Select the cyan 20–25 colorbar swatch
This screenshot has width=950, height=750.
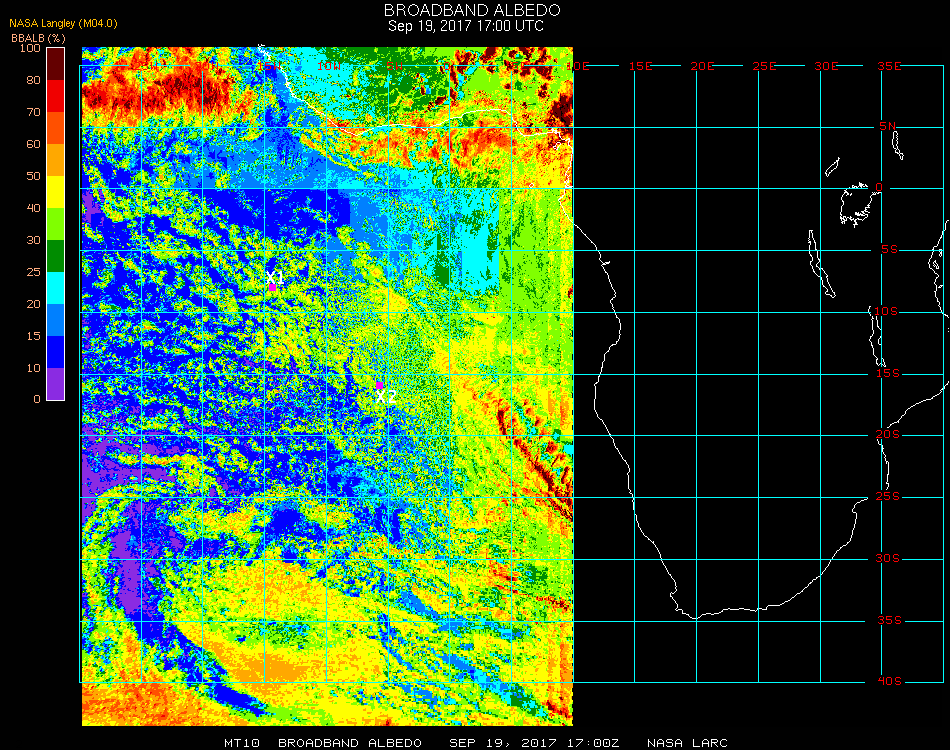tap(56, 288)
